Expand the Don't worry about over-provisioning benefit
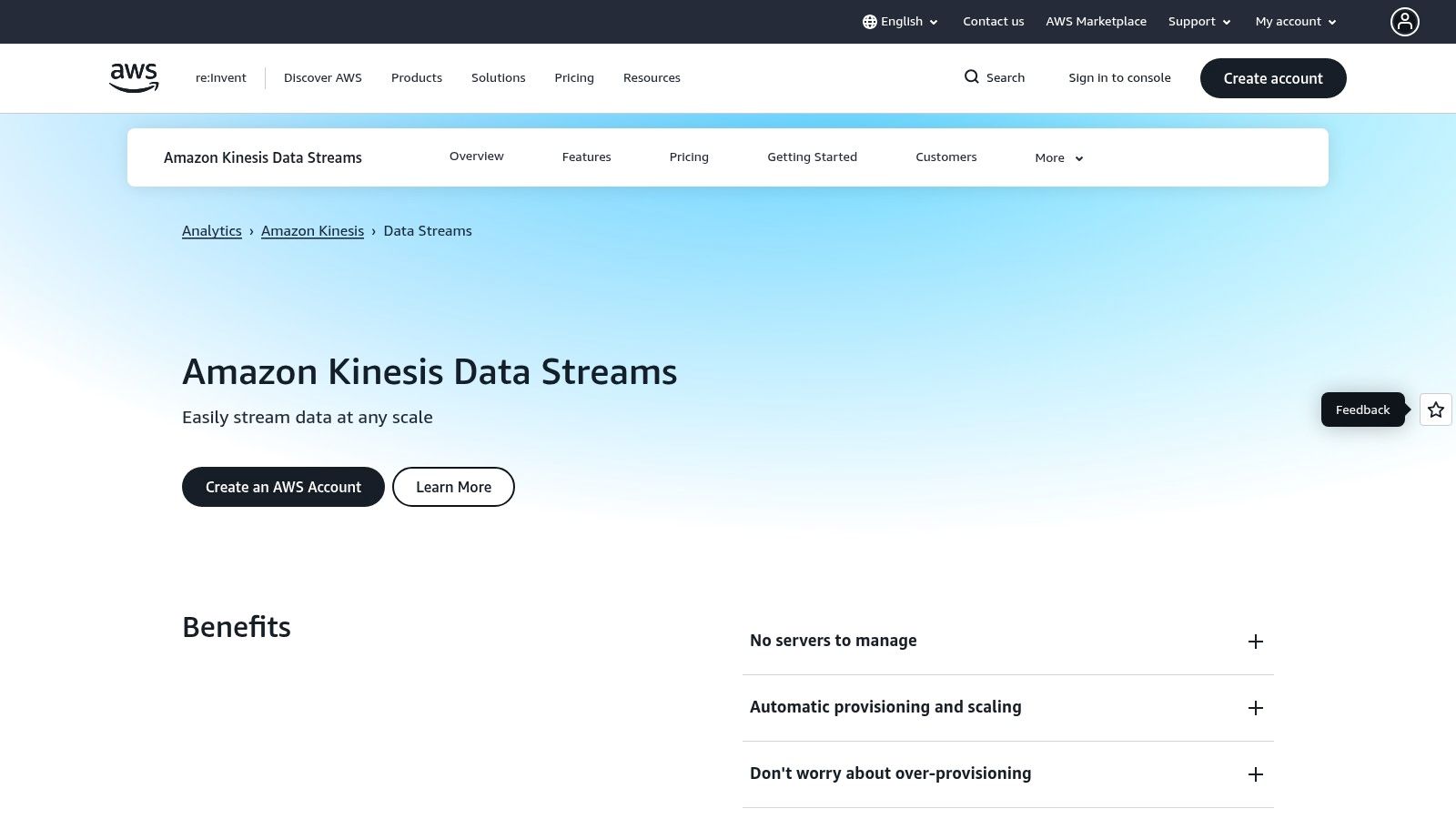Viewport: 1456px width, 819px height. (1256, 773)
